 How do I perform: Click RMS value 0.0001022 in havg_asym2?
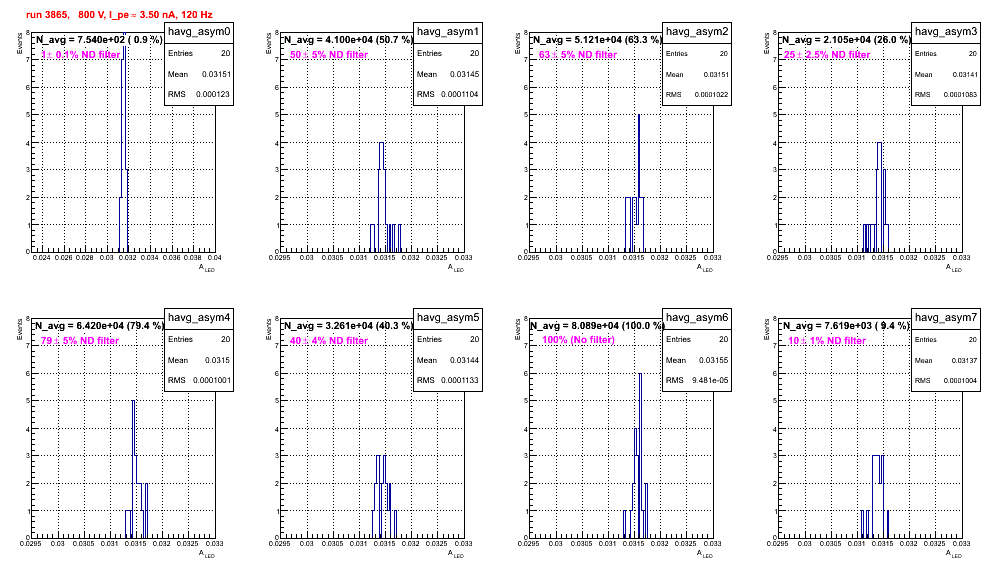pyautogui.click(x=711, y=94)
